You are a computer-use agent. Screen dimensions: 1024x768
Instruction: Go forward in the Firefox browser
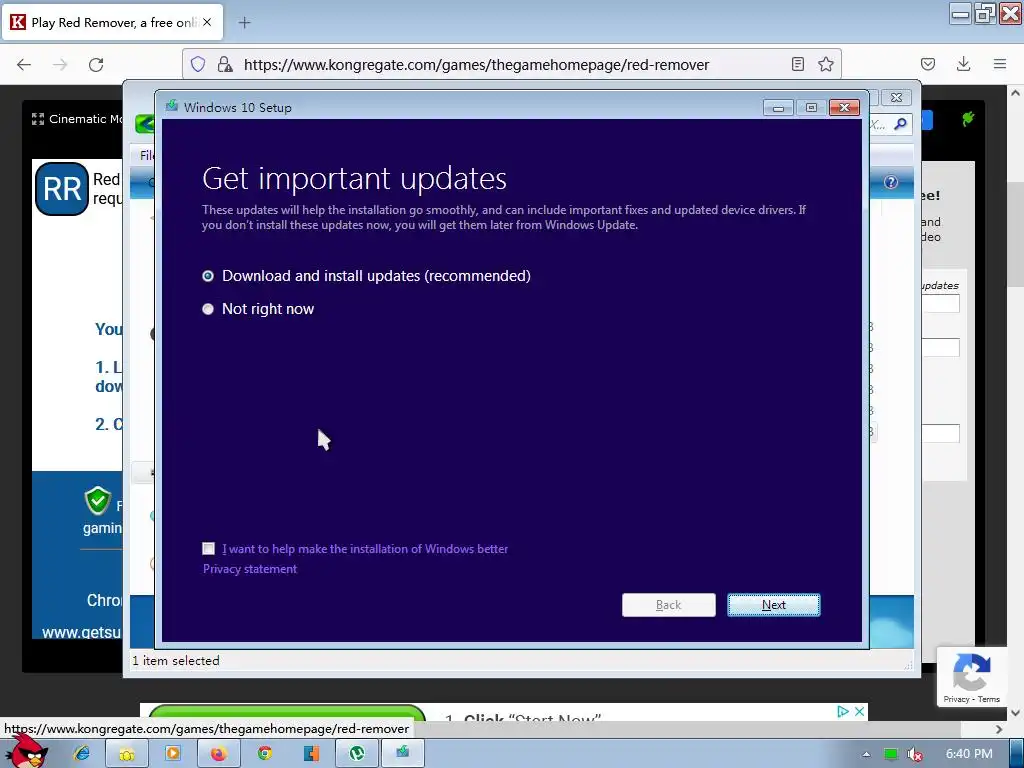pos(60,64)
